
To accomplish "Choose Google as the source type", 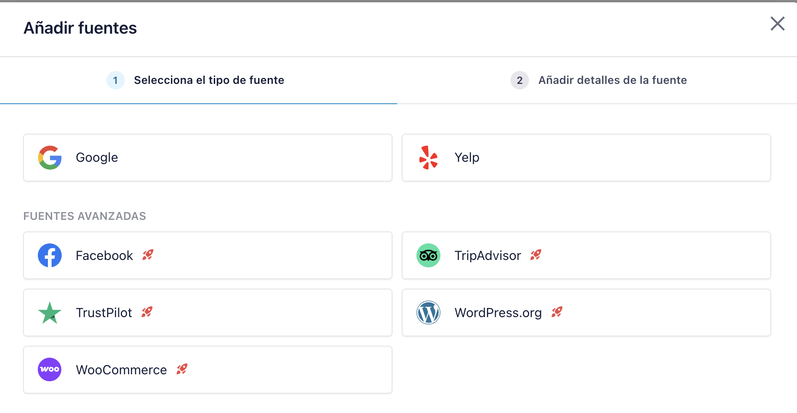I will pos(207,157).
